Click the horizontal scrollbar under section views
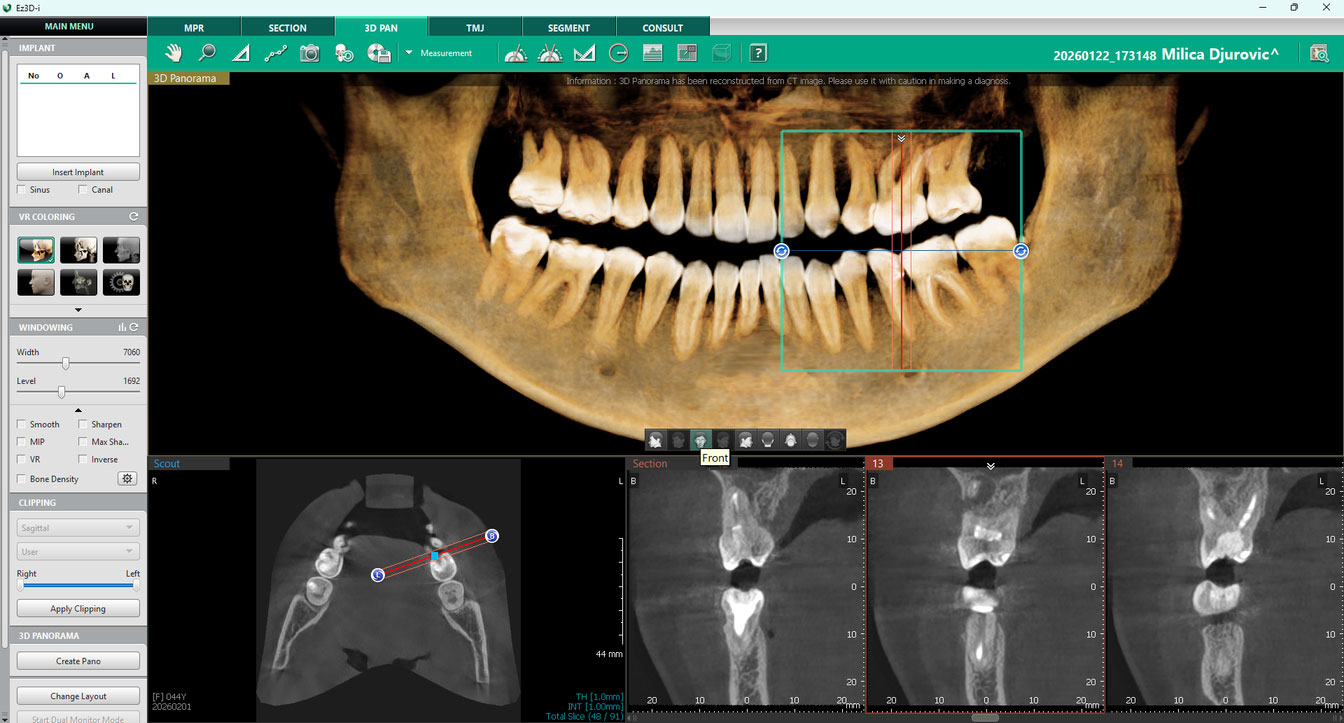Image resolution: width=1344 pixels, height=723 pixels. pos(985,717)
